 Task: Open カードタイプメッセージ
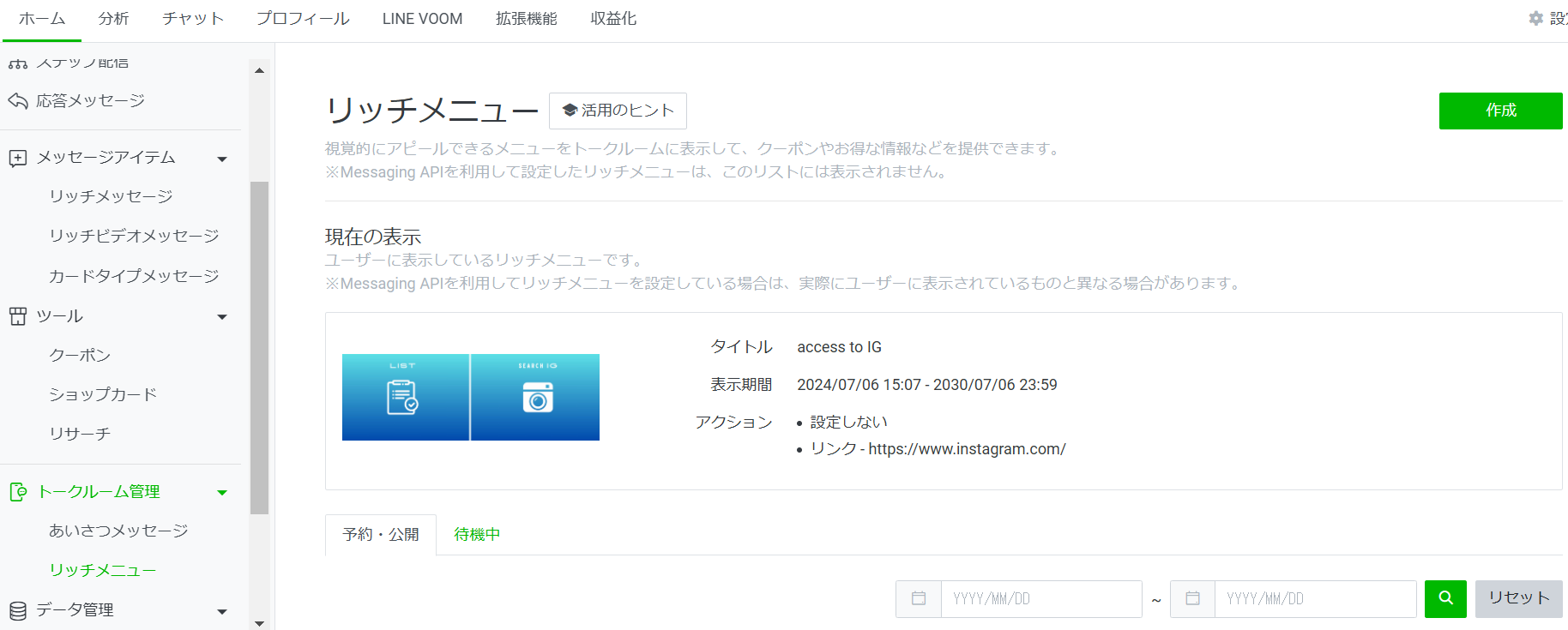(x=134, y=276)
